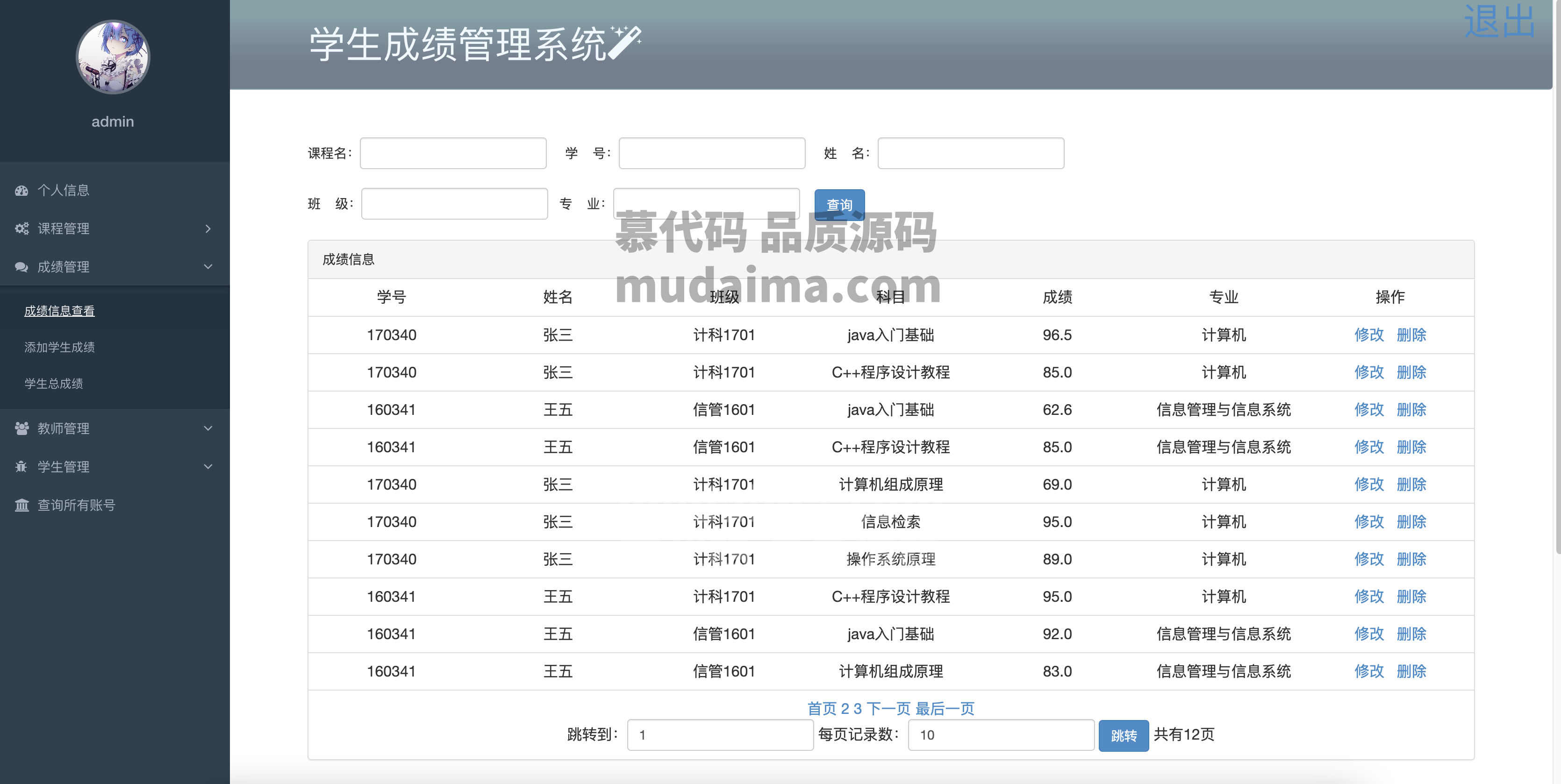
Task: Click the 查询 search button
Action: [x=839, y=205]
